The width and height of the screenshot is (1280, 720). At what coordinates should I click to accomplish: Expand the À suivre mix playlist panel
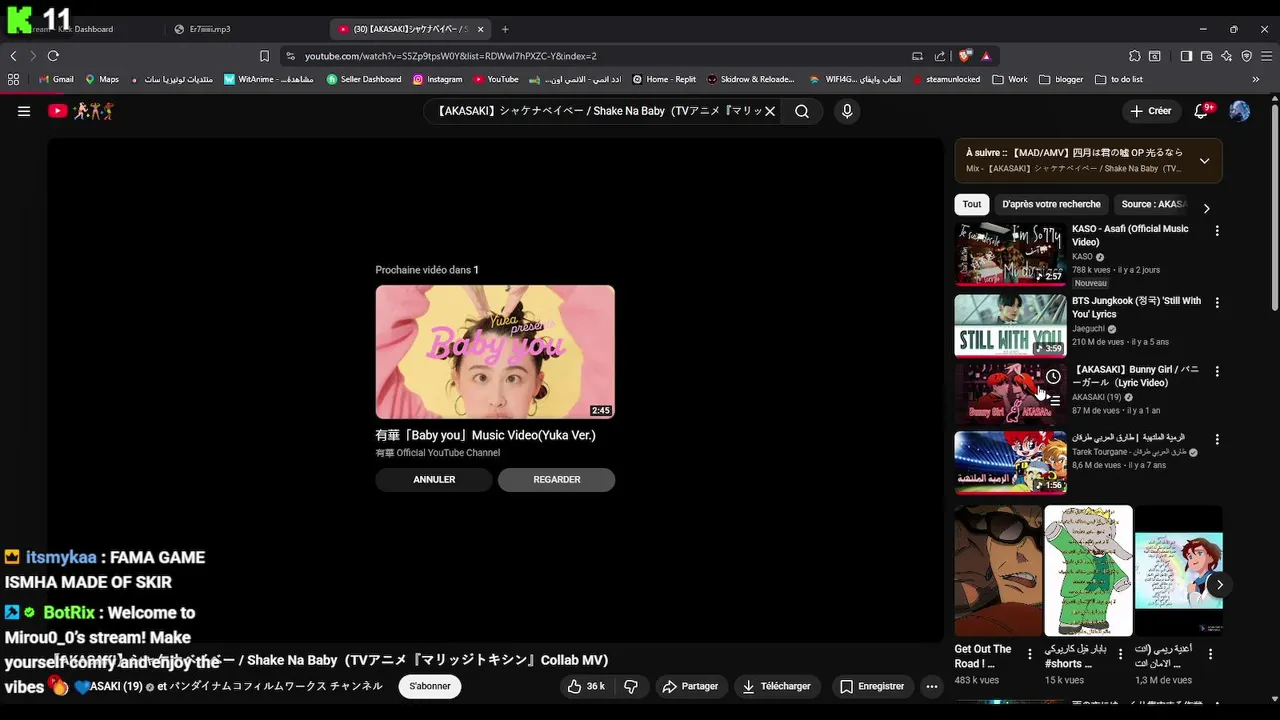[x=1204, y=161]
